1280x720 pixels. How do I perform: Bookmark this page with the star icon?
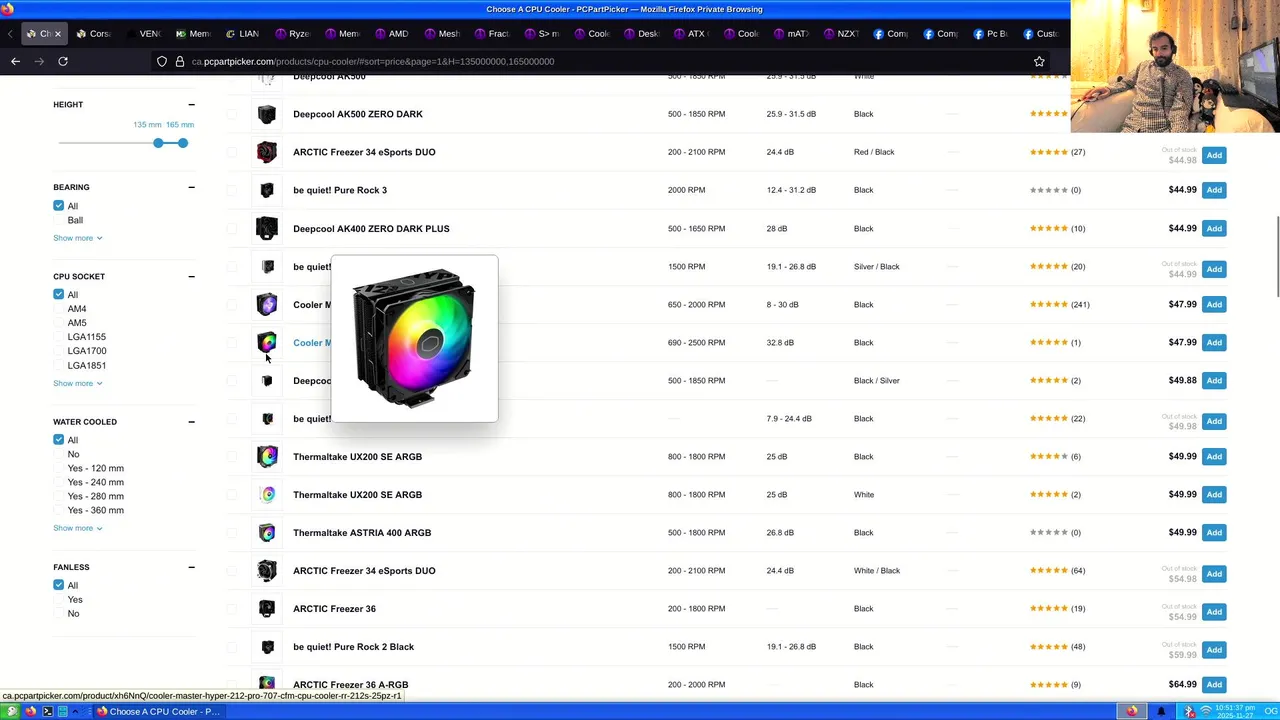[x=1039, y=61]
